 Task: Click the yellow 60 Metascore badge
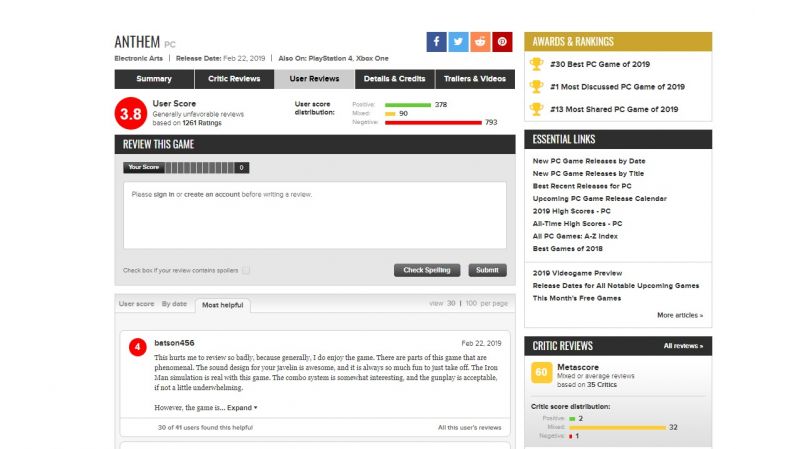pyautogui.click(x=541, y=372)
